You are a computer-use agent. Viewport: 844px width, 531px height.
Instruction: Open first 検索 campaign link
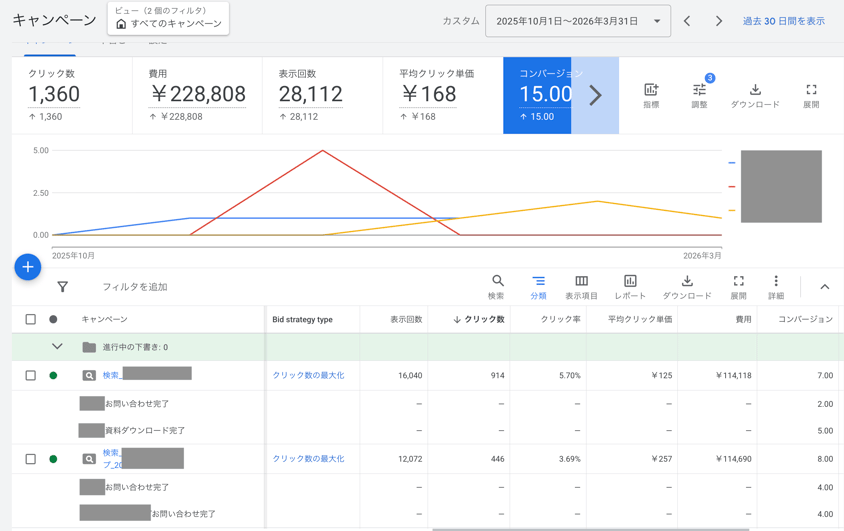[112, 375]
